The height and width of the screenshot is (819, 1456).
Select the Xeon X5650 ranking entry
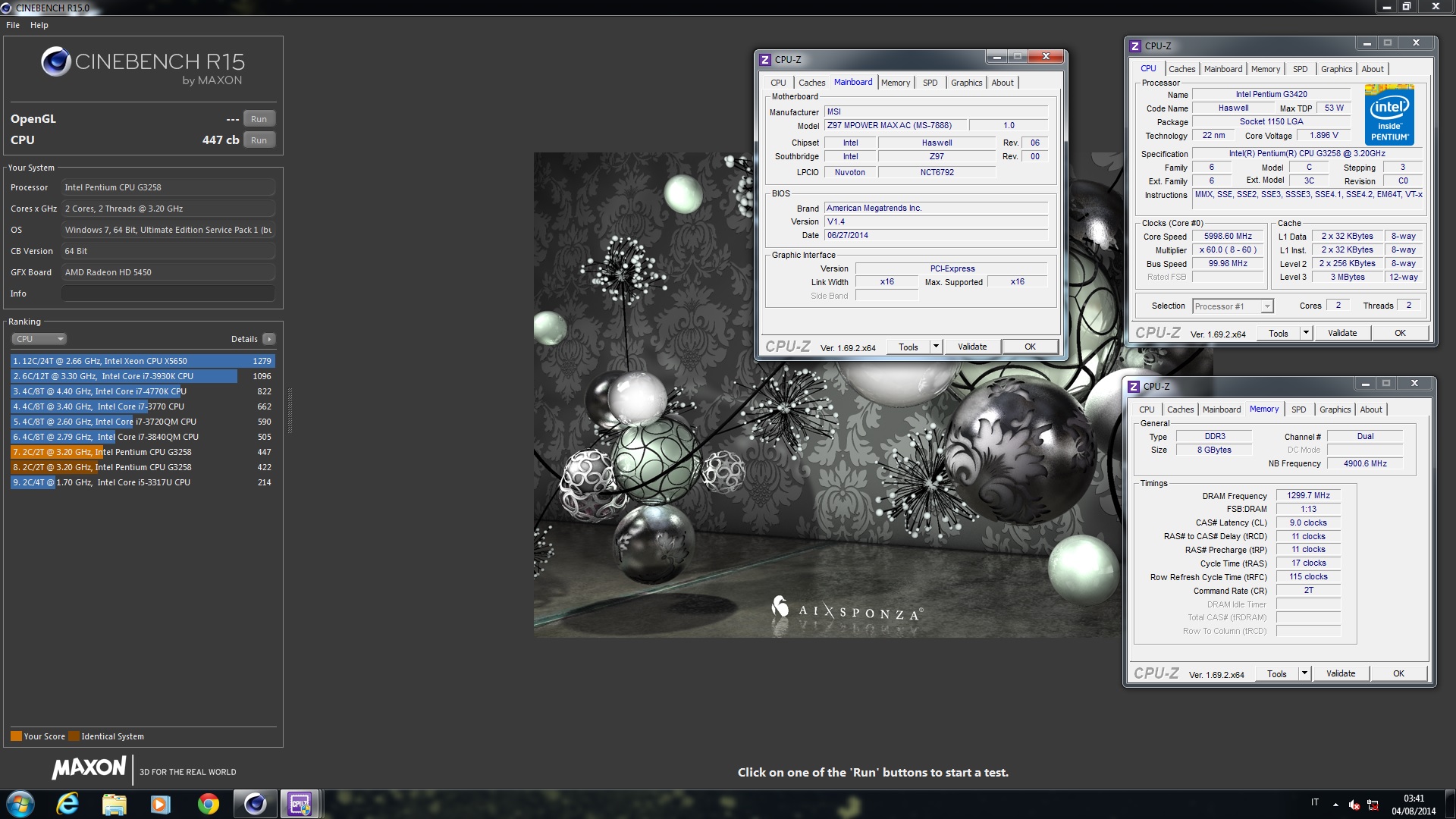coord(143,361)
